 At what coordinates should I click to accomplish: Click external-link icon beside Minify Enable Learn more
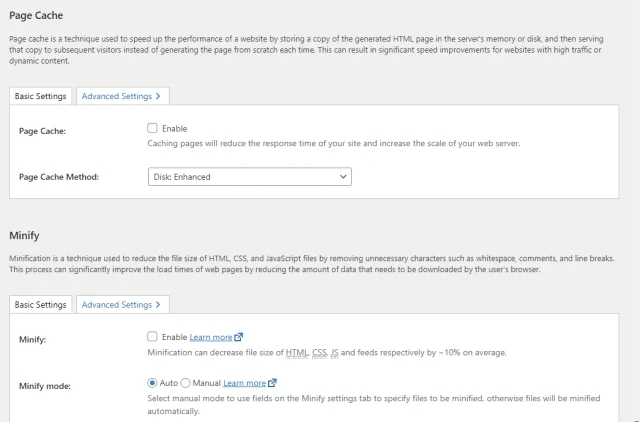(238, 337)
